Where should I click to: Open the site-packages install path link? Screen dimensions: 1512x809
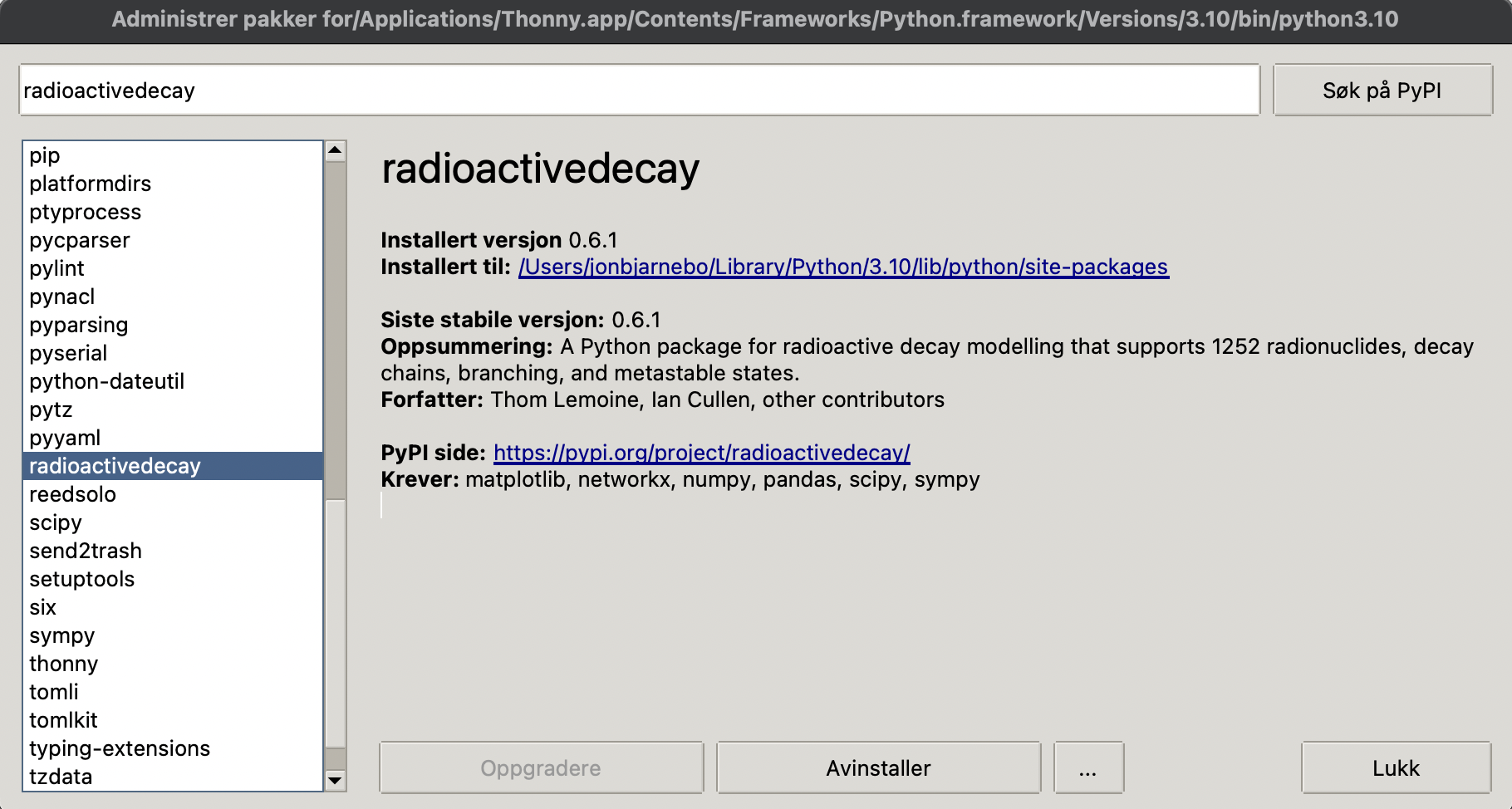click(x=843, y=267)
